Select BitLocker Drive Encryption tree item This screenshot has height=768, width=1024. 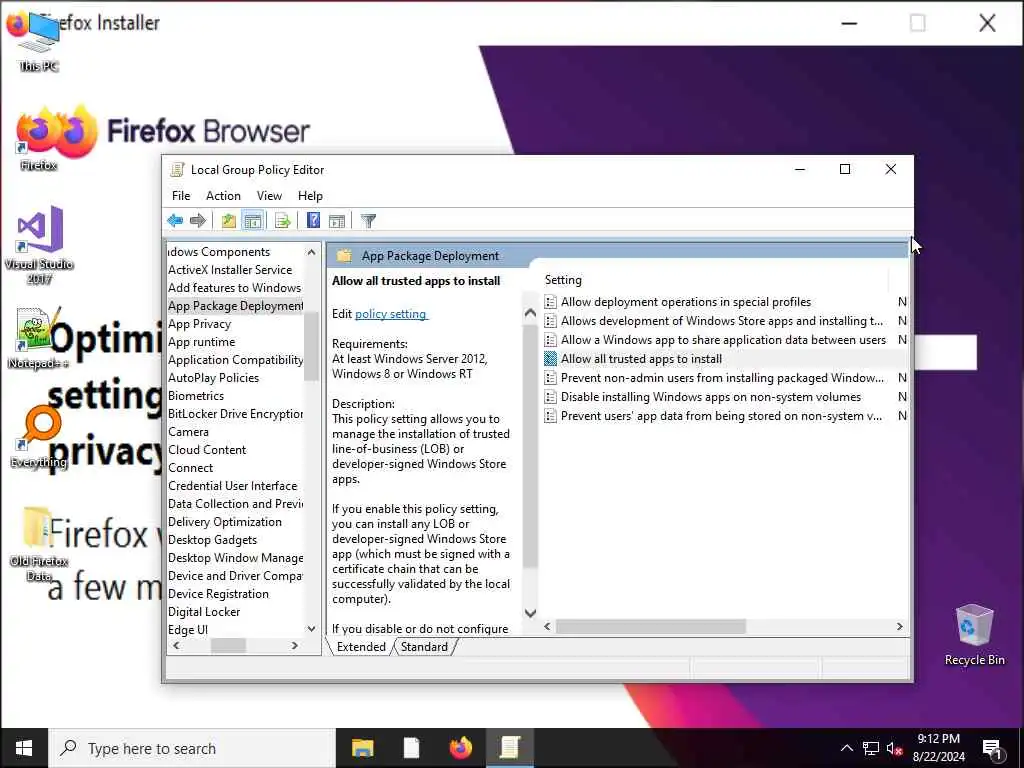[235, 414]
